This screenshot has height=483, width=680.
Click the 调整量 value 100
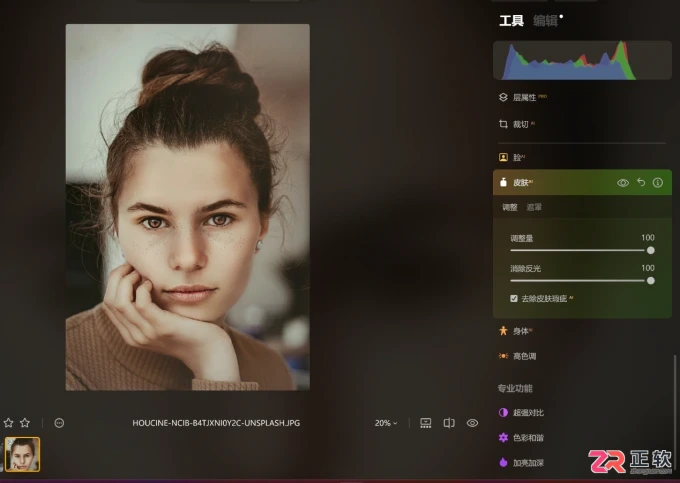pyautogui.click(x=648, y=238)
